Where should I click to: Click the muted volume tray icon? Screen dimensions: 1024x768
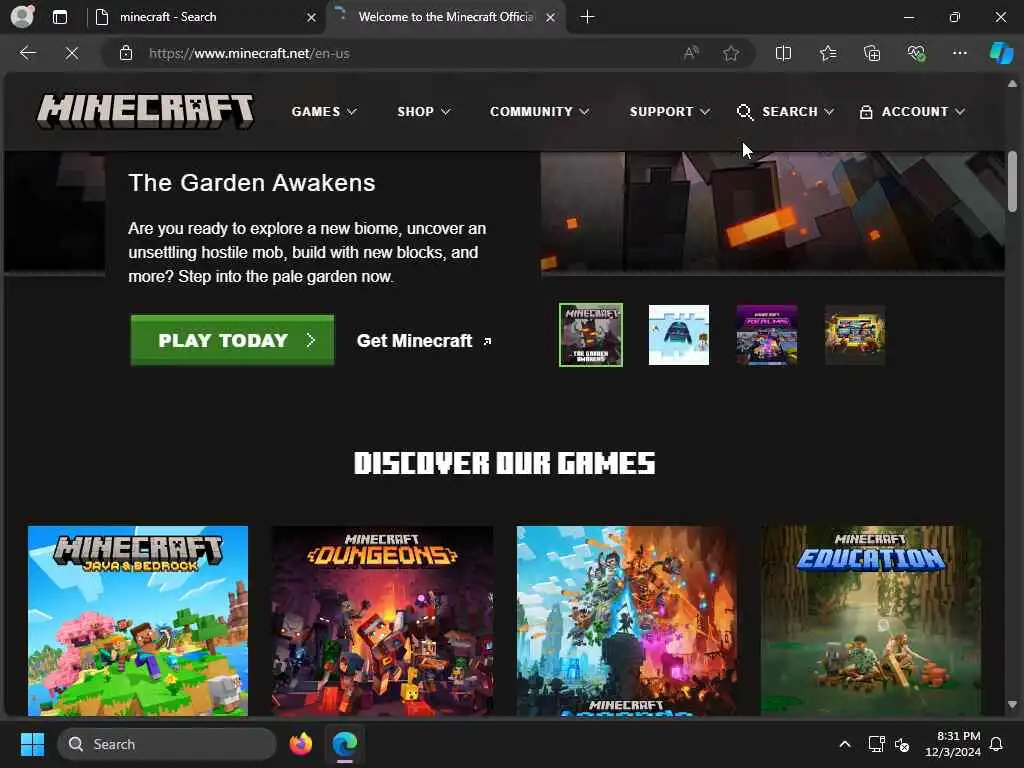coord(902,744)
